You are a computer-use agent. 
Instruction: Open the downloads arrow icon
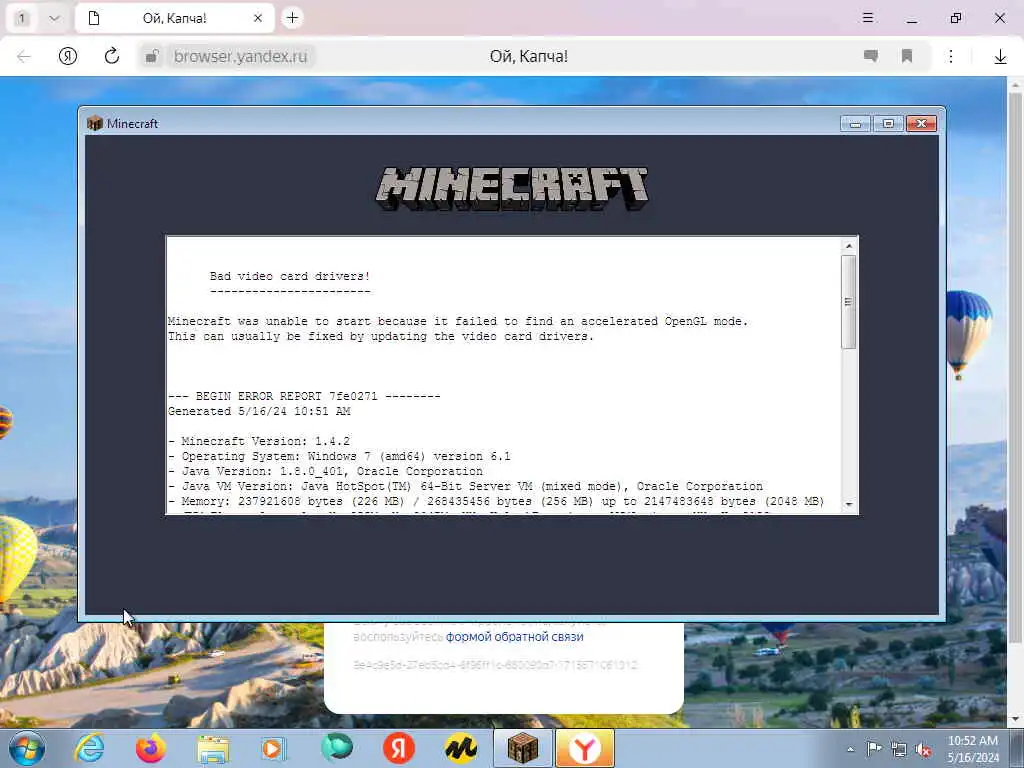[x=1000, y=57]
